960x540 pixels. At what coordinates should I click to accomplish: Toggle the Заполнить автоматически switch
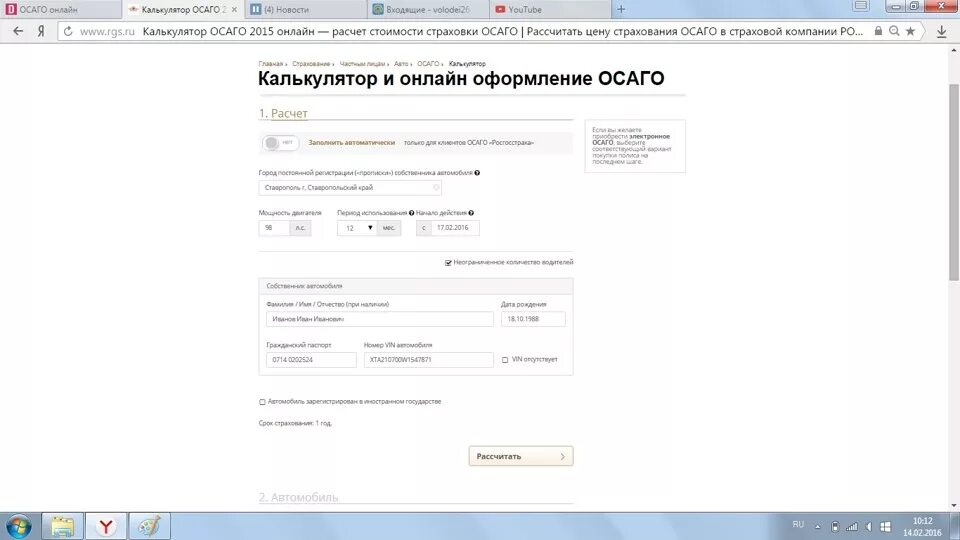coord(280,143)
